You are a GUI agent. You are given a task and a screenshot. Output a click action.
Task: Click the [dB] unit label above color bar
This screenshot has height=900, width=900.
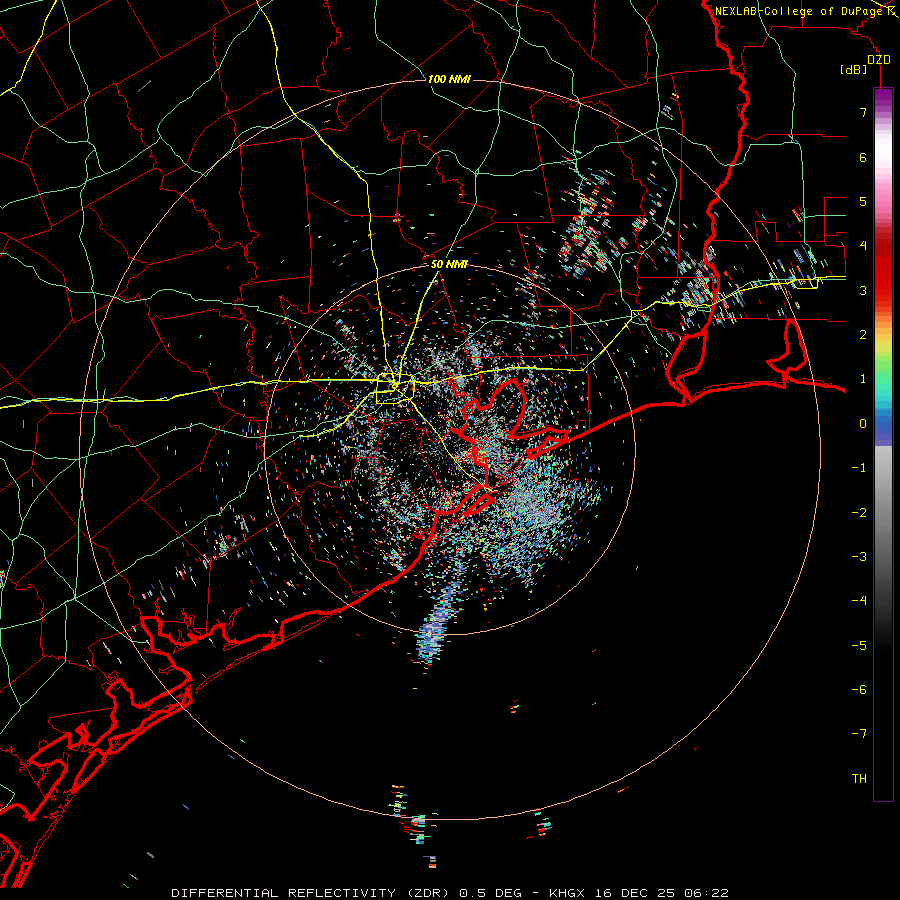click(x=854, y=69)
